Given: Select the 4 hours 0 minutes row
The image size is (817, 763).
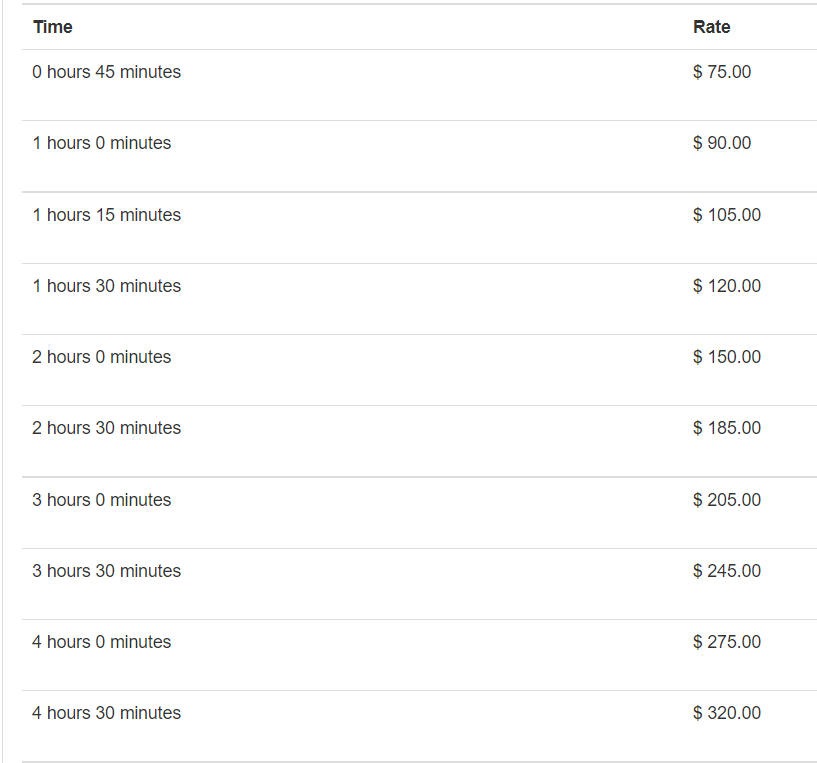Looking at the screenshot, I should 102,642.
